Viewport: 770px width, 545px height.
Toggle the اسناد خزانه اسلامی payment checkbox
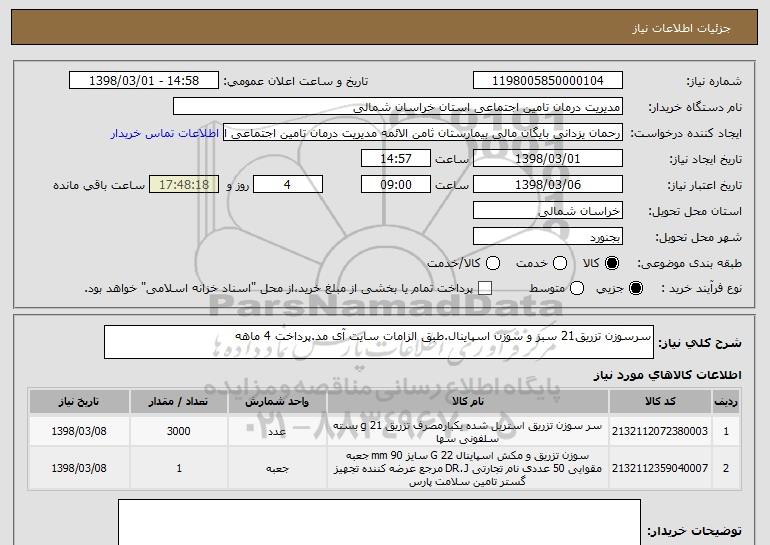(485, 289)
